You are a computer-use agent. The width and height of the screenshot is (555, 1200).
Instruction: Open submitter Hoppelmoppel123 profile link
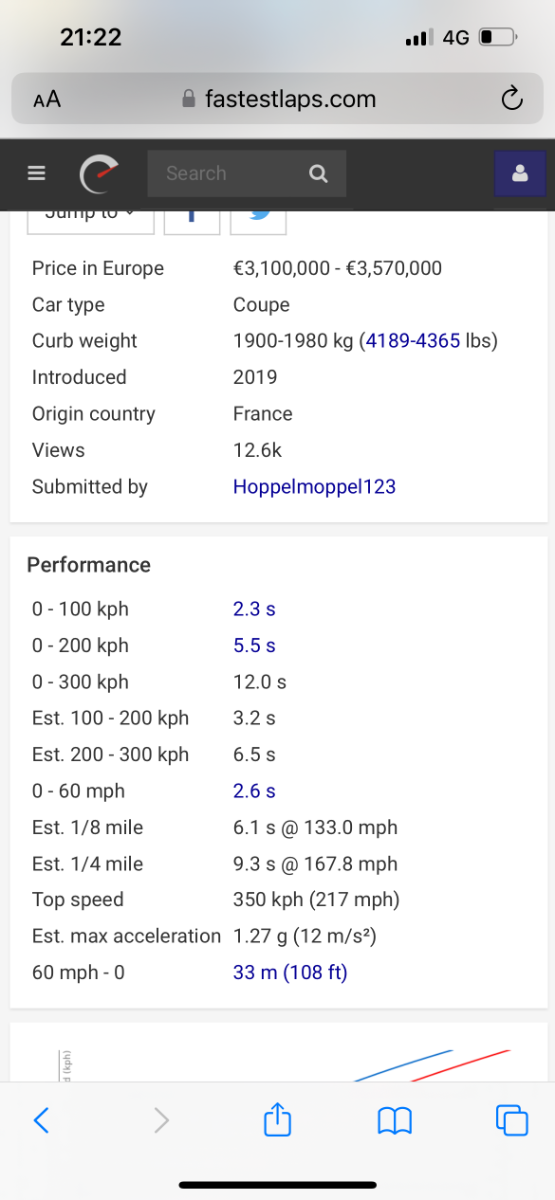[x=314, y=487]
